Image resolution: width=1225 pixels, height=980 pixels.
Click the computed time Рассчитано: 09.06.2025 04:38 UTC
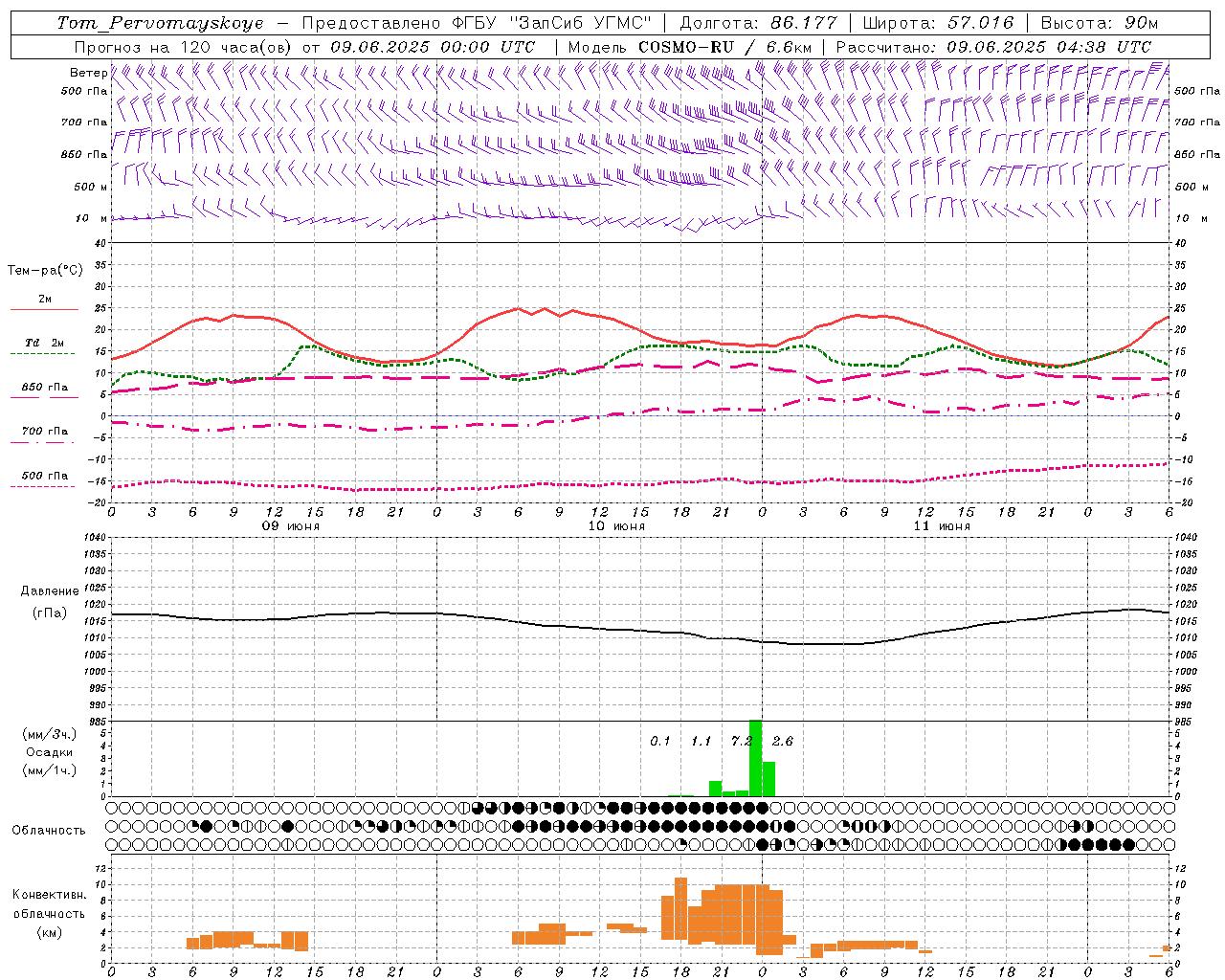[993, 47]
